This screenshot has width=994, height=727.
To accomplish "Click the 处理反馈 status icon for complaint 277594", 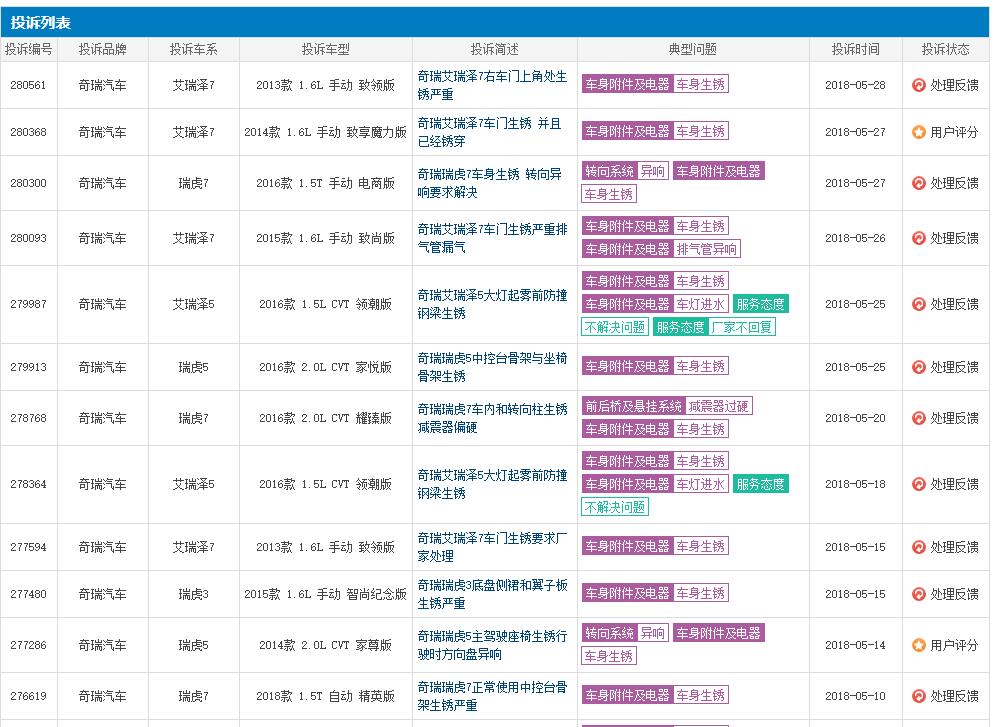I will tap(919, 547).
